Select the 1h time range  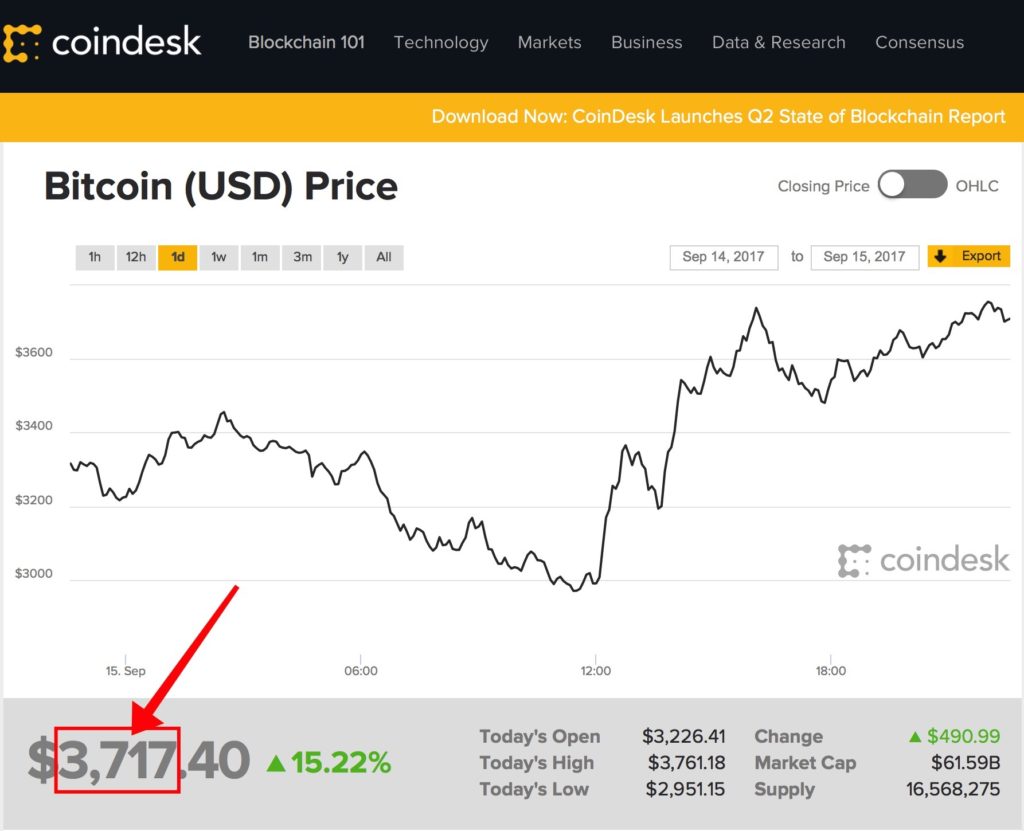95,257
